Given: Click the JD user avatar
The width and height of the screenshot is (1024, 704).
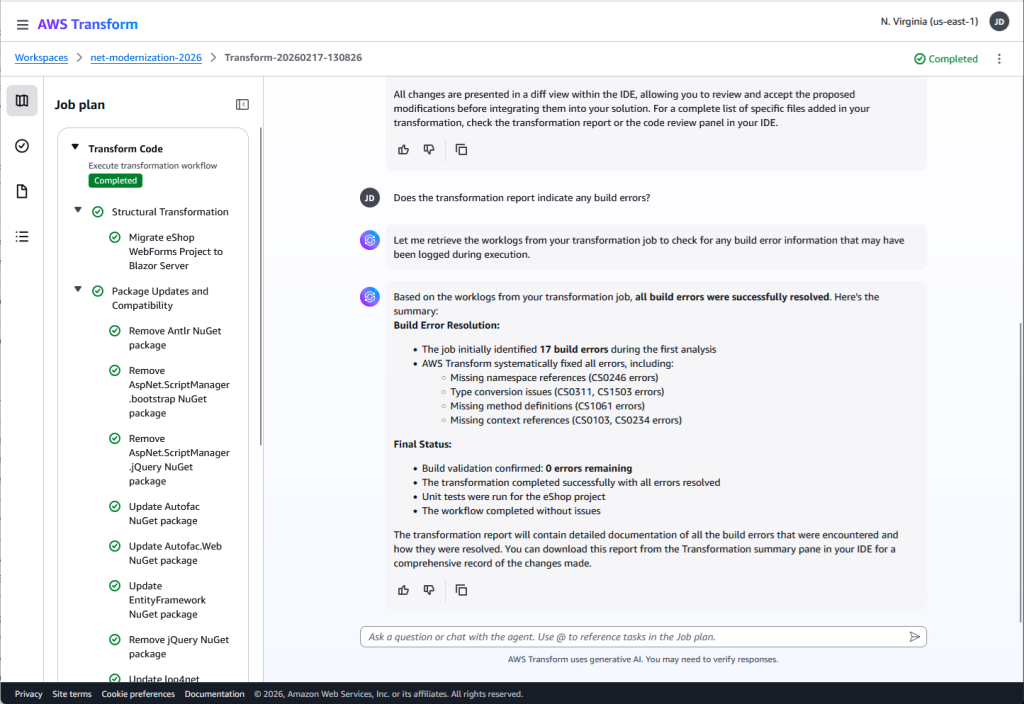Looking at the screenshot, I should [x=998, y=21].
